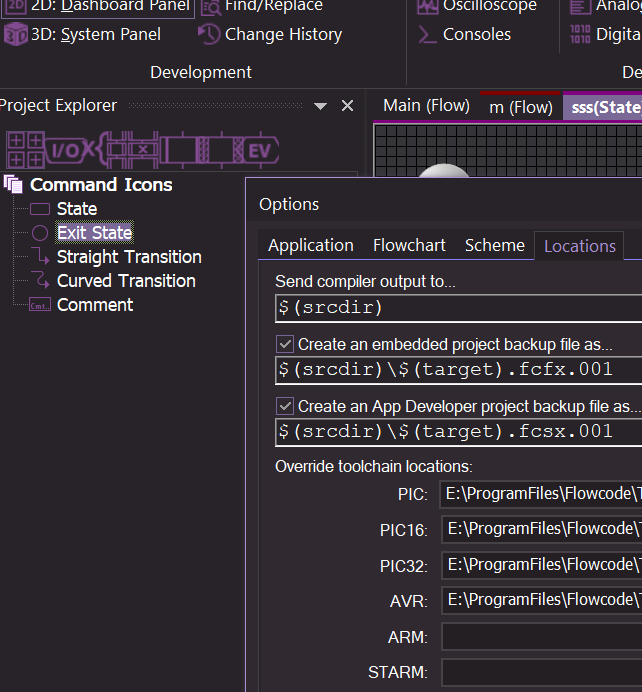Image resolution: width=642 pixels, height=692 pixels.
Task: Select the four-plus grid Command Icons view
Action: tap(25, 150)
